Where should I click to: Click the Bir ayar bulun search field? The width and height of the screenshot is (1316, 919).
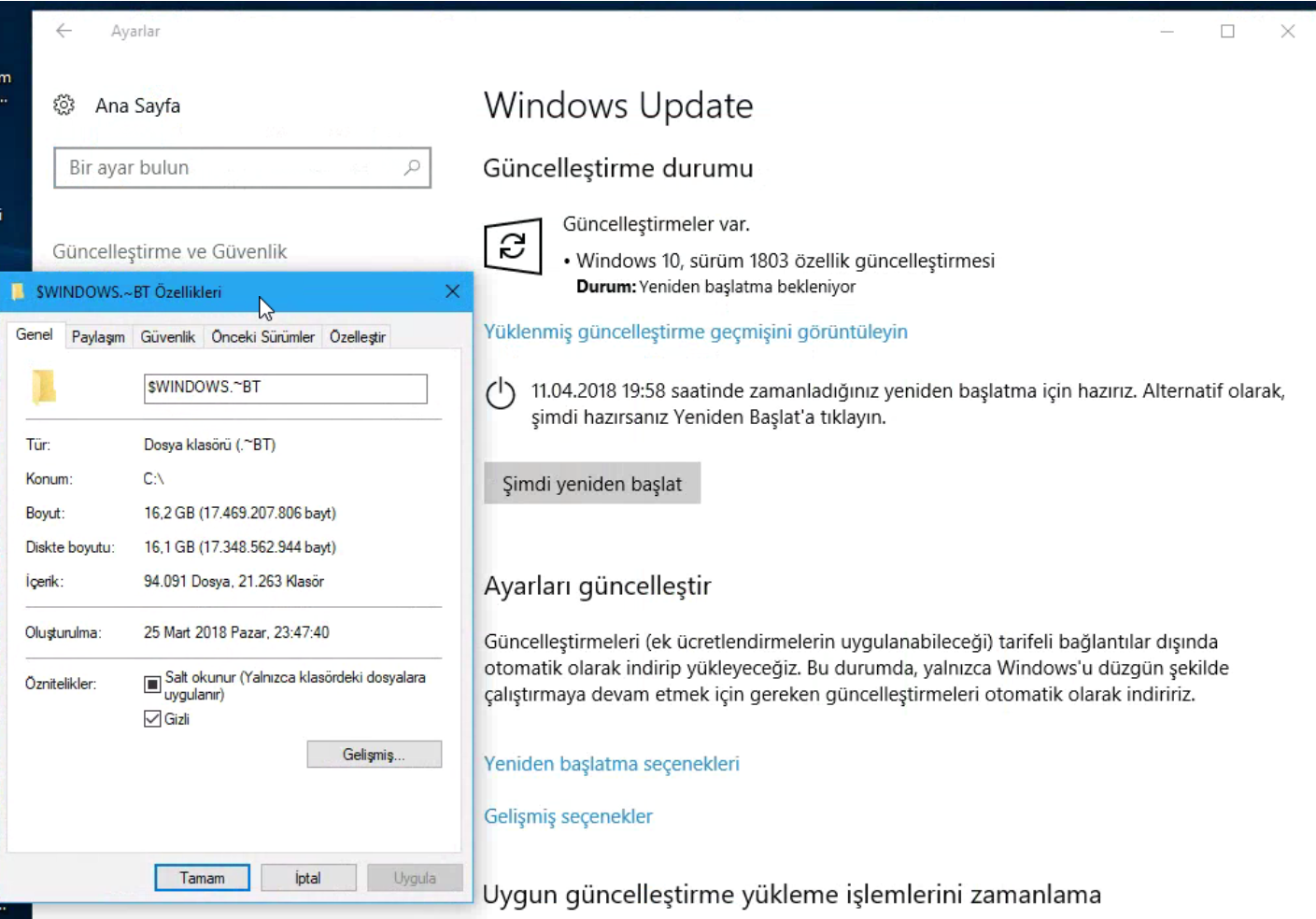tap(242, 168)
